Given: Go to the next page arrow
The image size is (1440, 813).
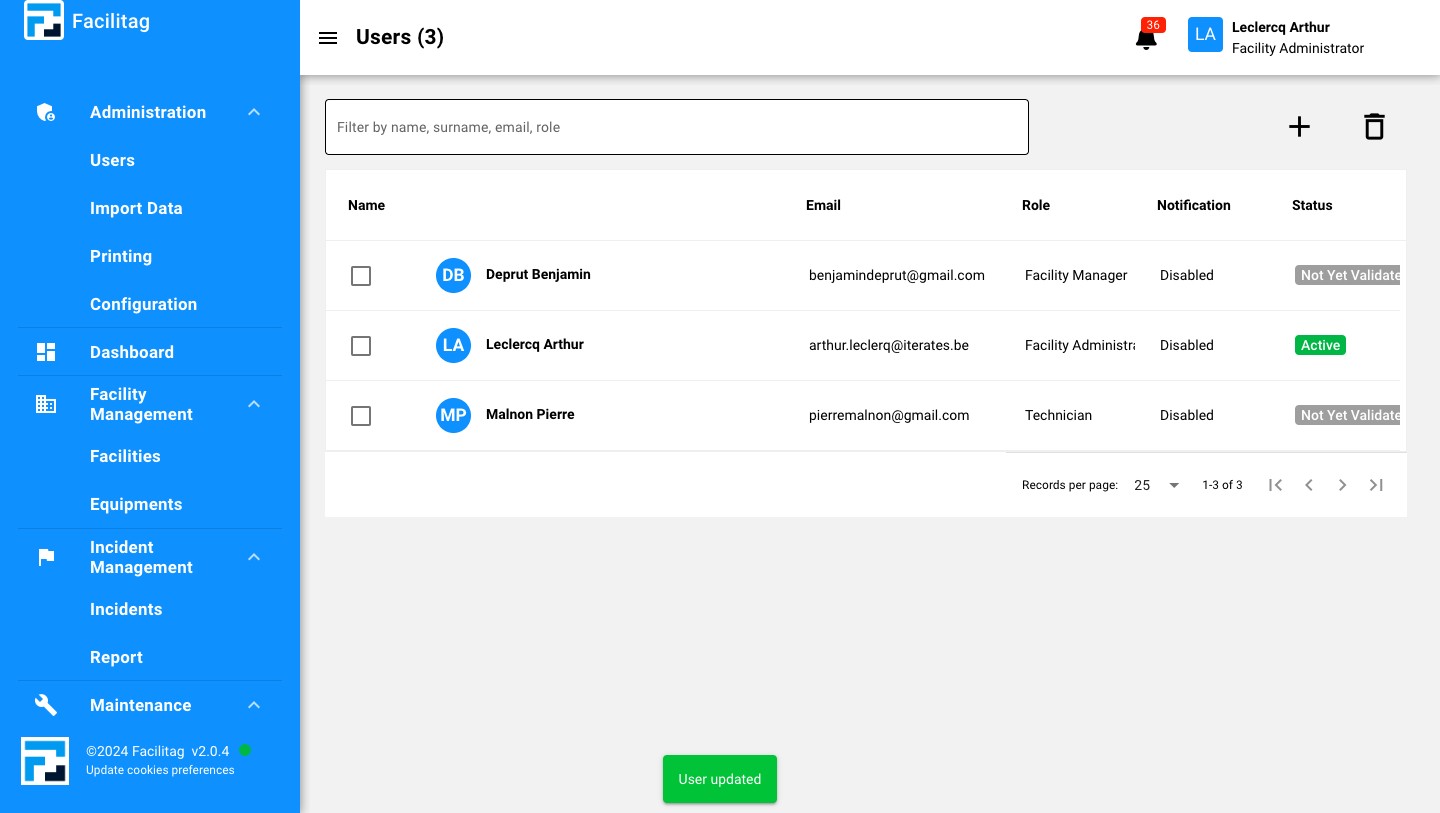Looking at the screenshot, I should click(1342, 485).
